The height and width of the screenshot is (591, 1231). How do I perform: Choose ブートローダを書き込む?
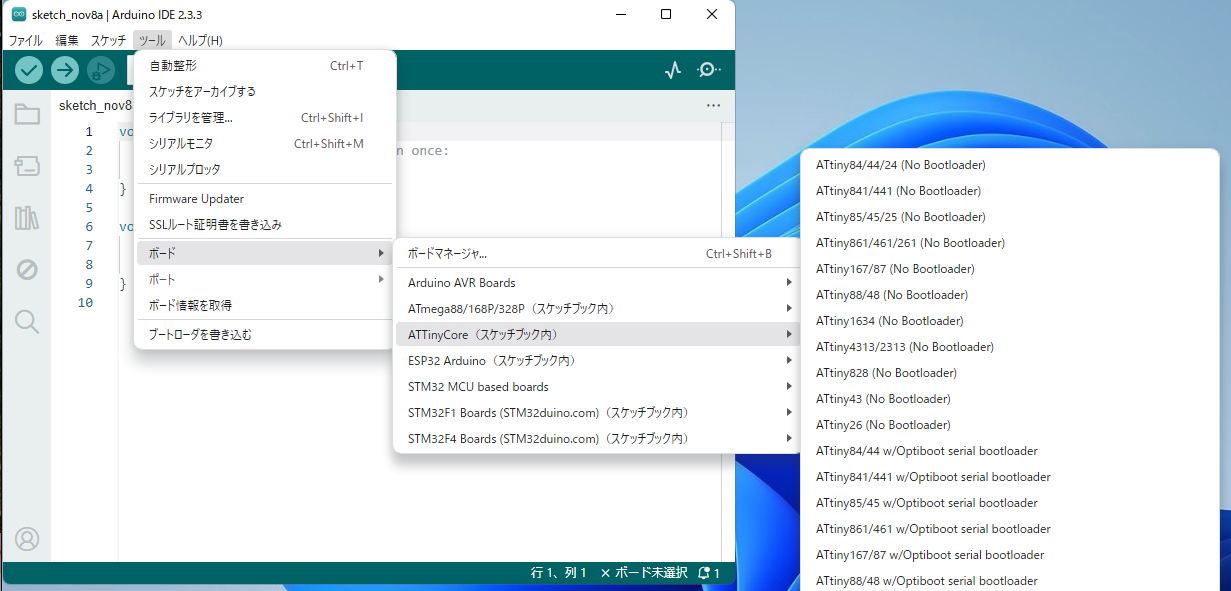pyautogui.click(x=265, y=335)
